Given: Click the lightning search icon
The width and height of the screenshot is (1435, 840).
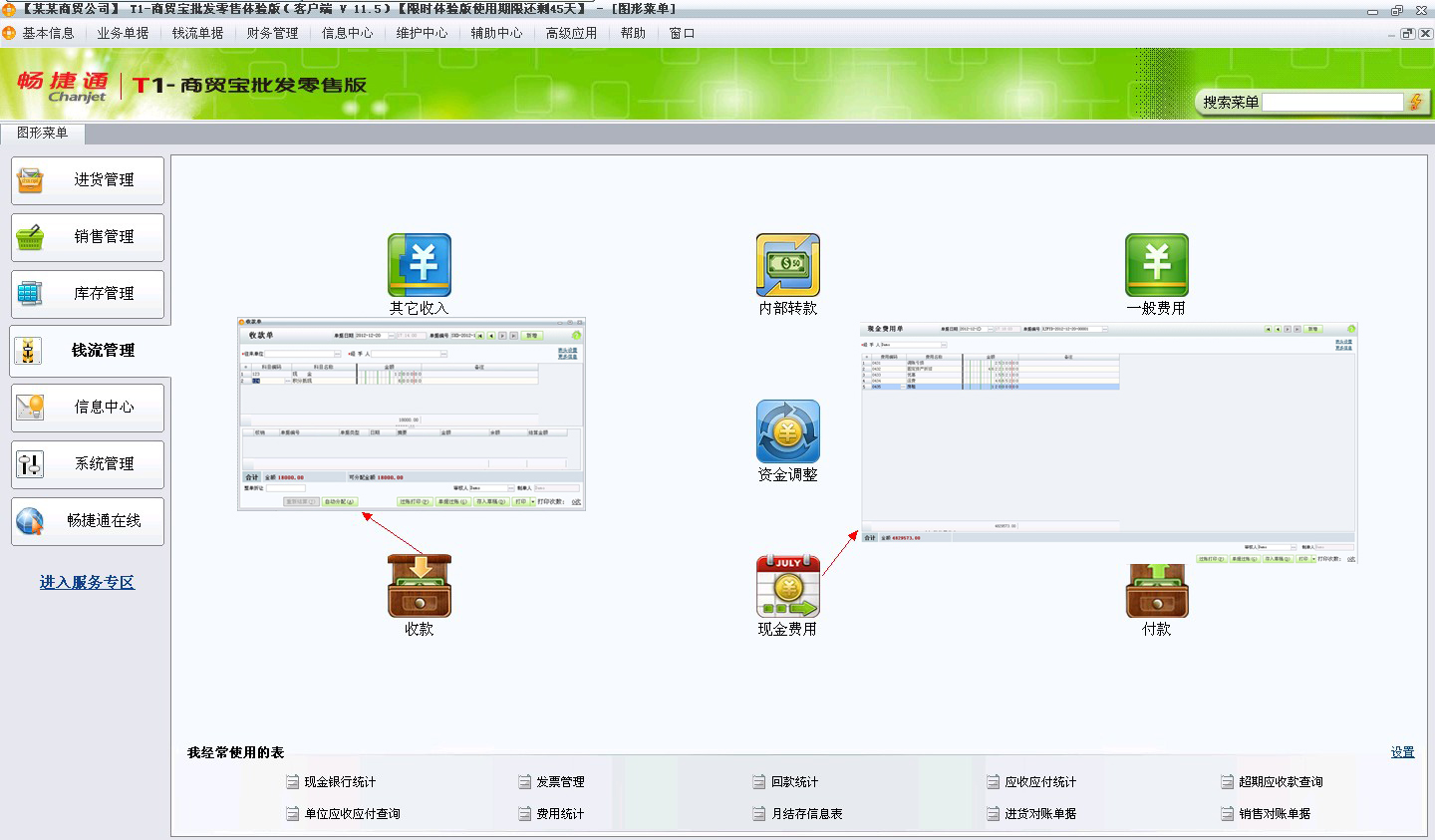Looking at the screenshot, I should point(1415,102).
